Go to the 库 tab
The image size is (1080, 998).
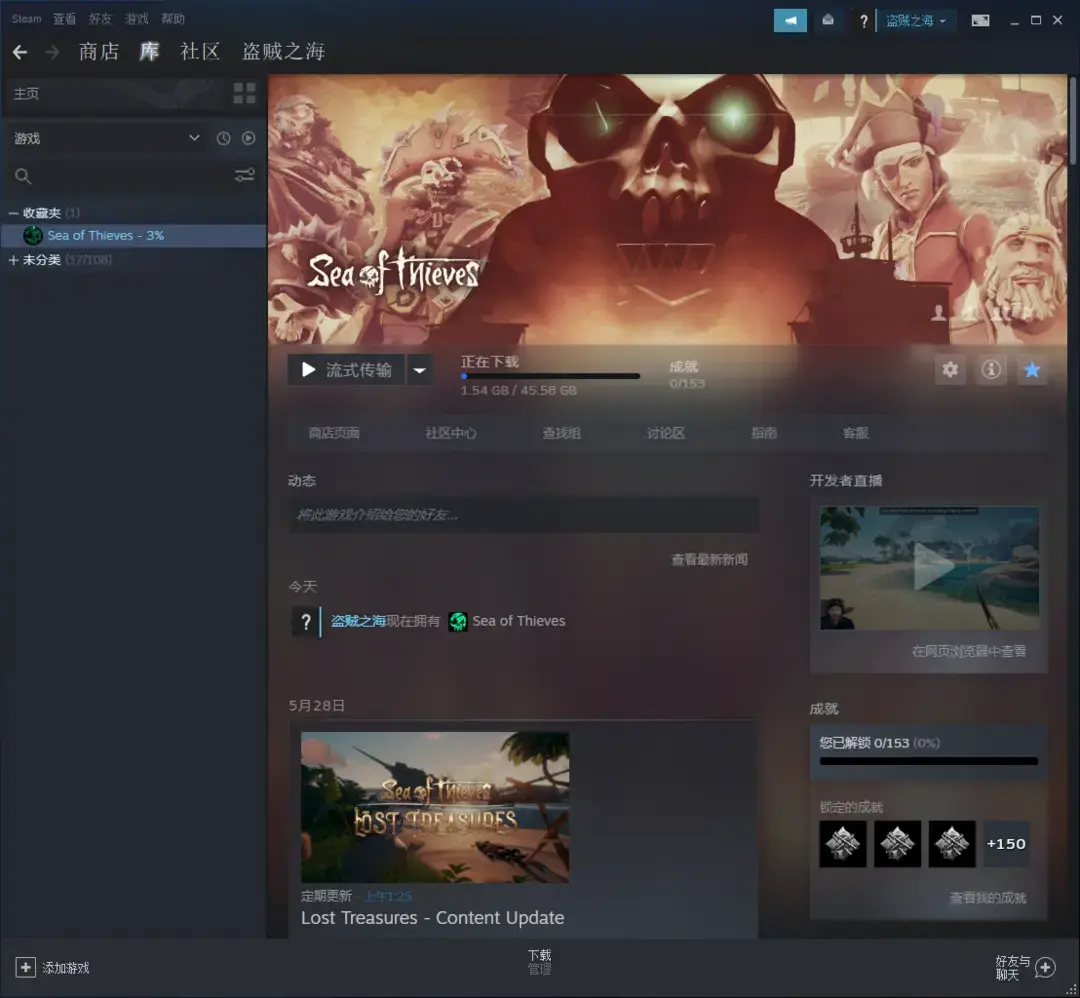(149, 52)
